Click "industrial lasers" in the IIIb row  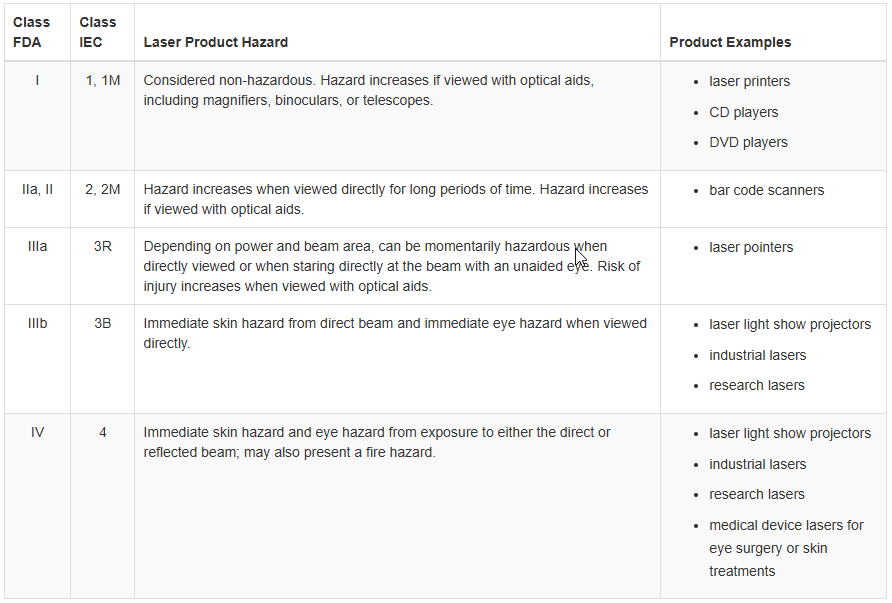(x=757, y=355)
